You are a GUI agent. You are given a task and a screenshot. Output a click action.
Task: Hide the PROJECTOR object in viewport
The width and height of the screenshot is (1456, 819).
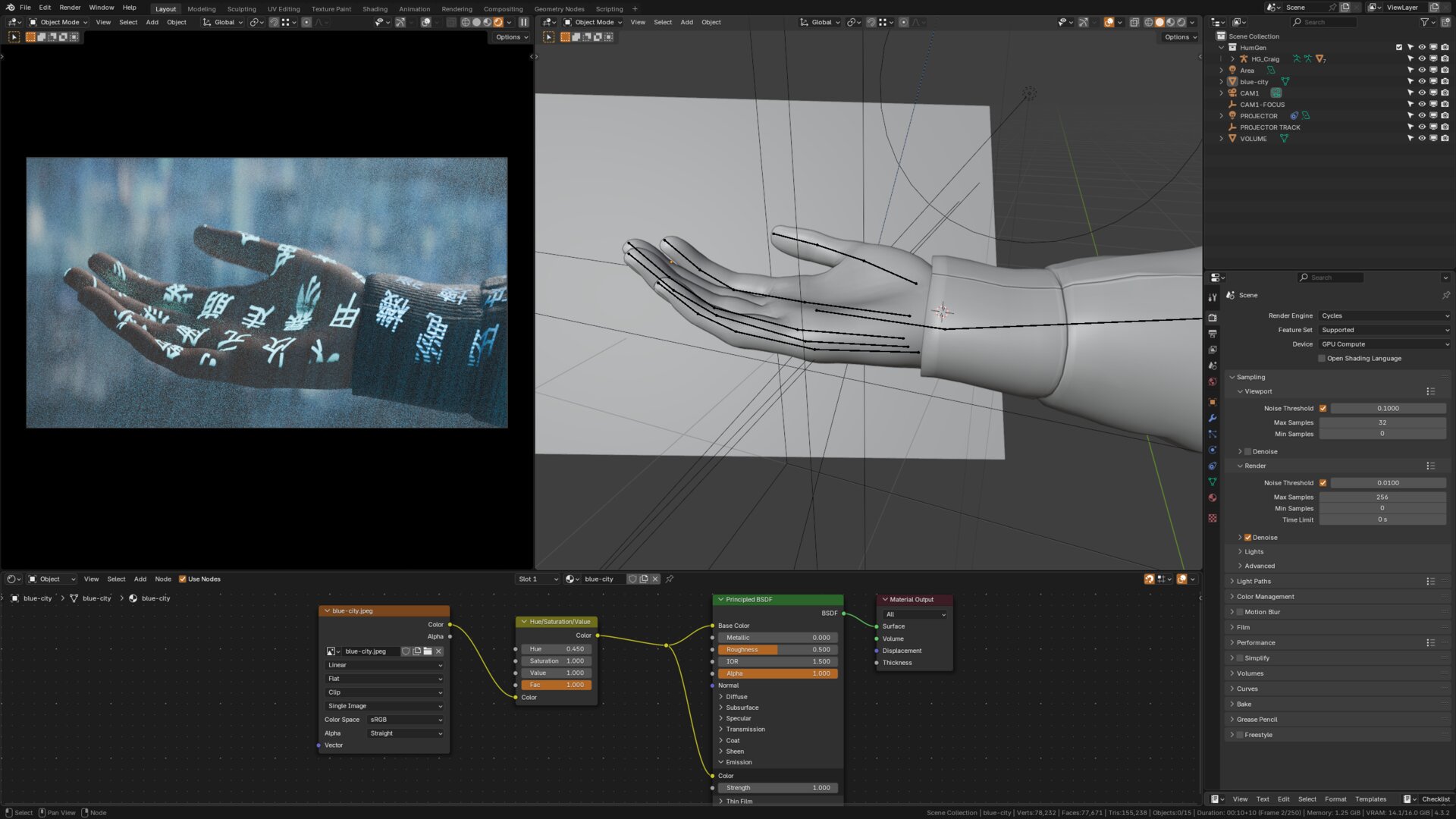coord(1422,116)
